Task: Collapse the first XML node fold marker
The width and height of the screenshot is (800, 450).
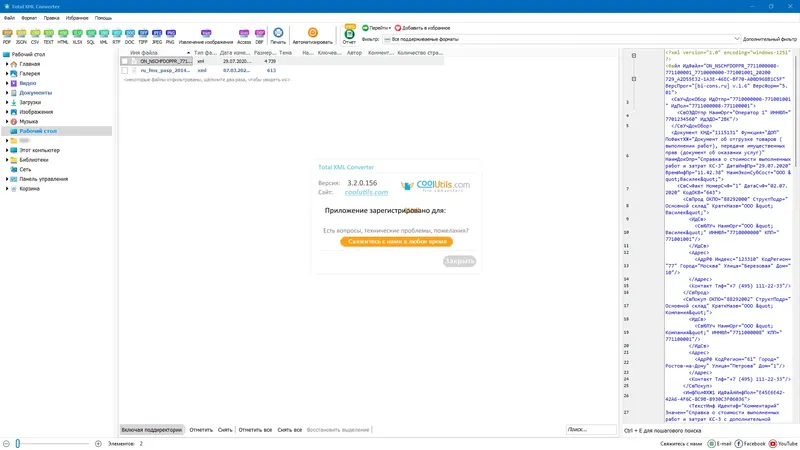Action: [x=634, y=56]
